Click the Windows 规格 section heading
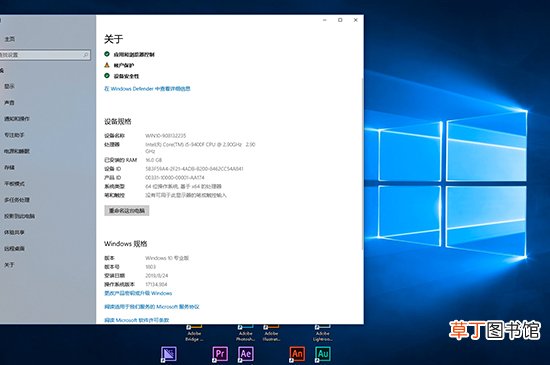 pos(126,243)
